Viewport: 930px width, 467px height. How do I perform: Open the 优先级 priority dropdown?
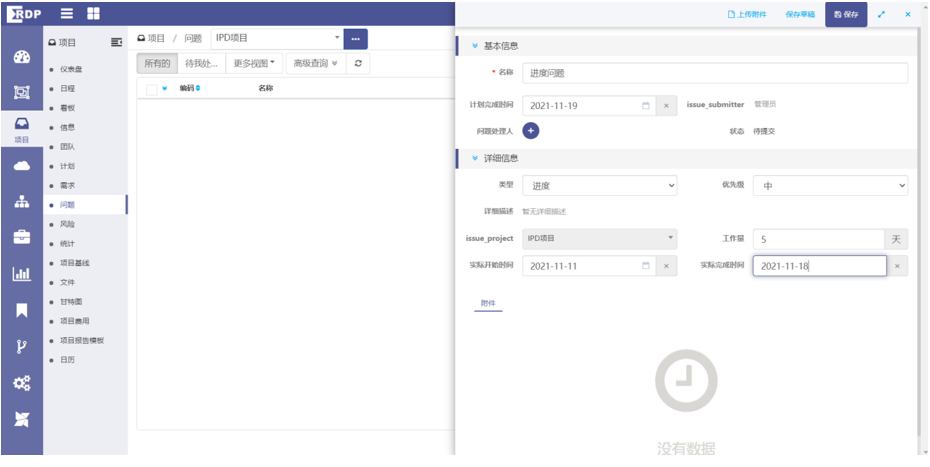pos(830,185)
